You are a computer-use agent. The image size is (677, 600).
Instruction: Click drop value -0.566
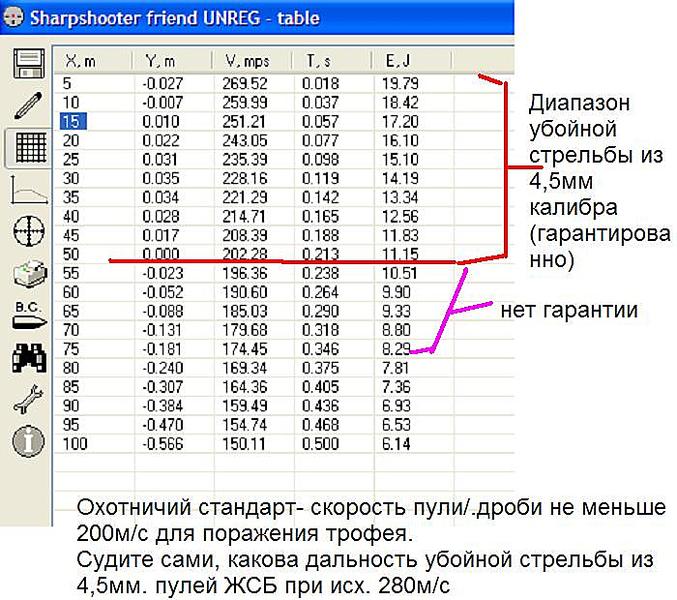(163, 444)
